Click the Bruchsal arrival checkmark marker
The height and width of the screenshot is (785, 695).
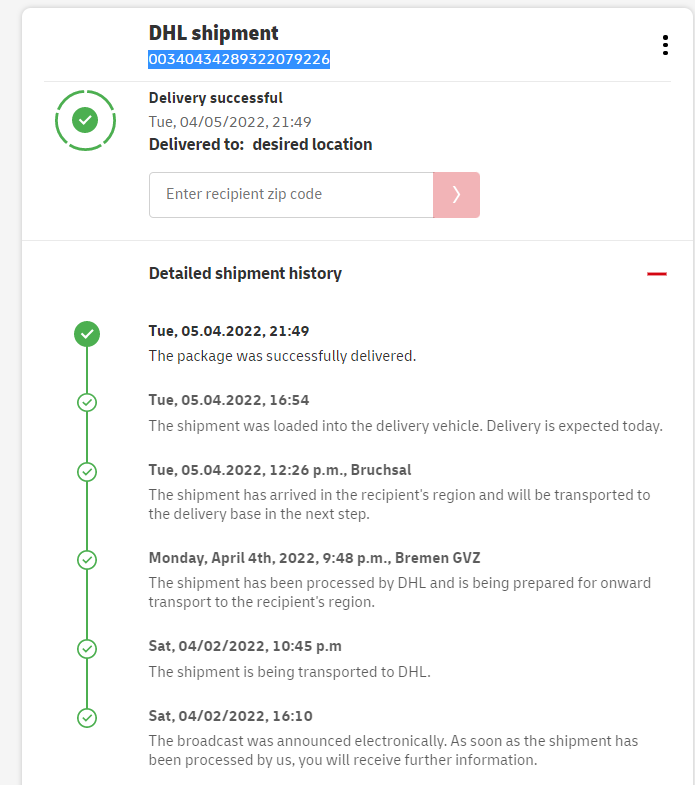(x=87, y=471)
